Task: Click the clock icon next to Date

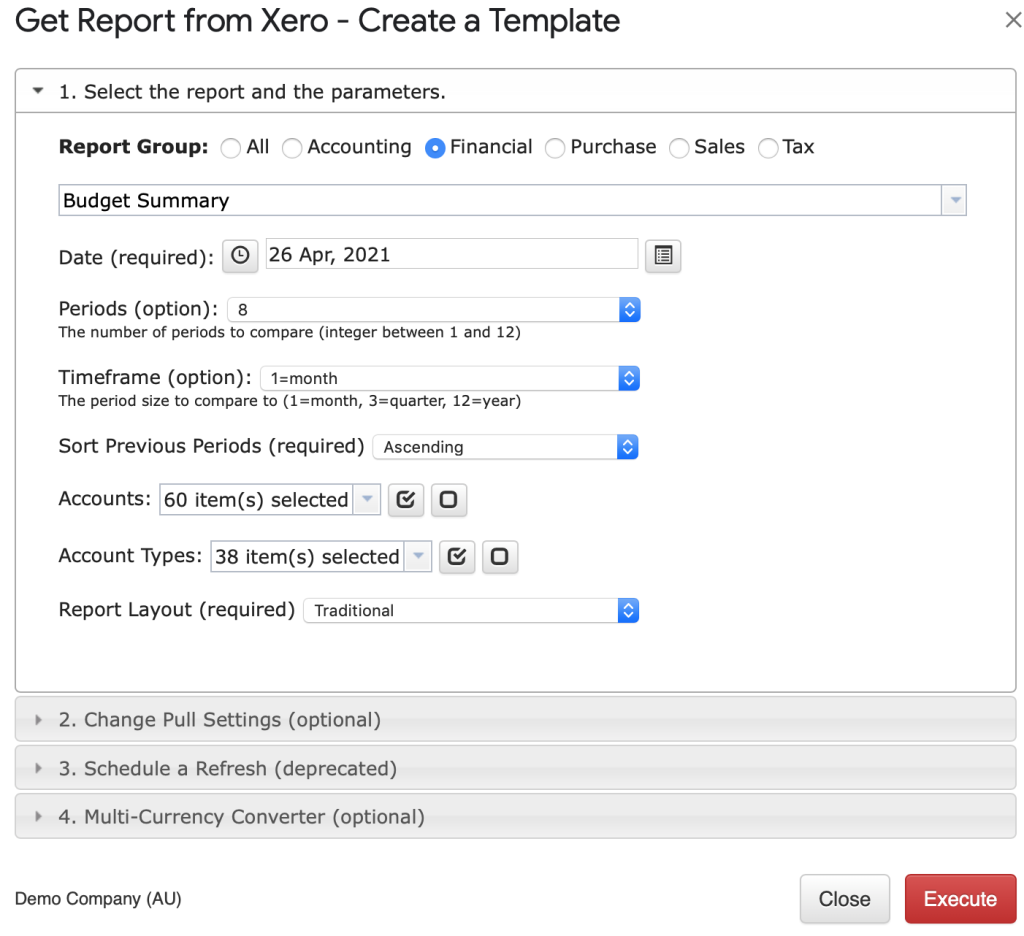Action: pyautogui.click(x=240, y=255)
